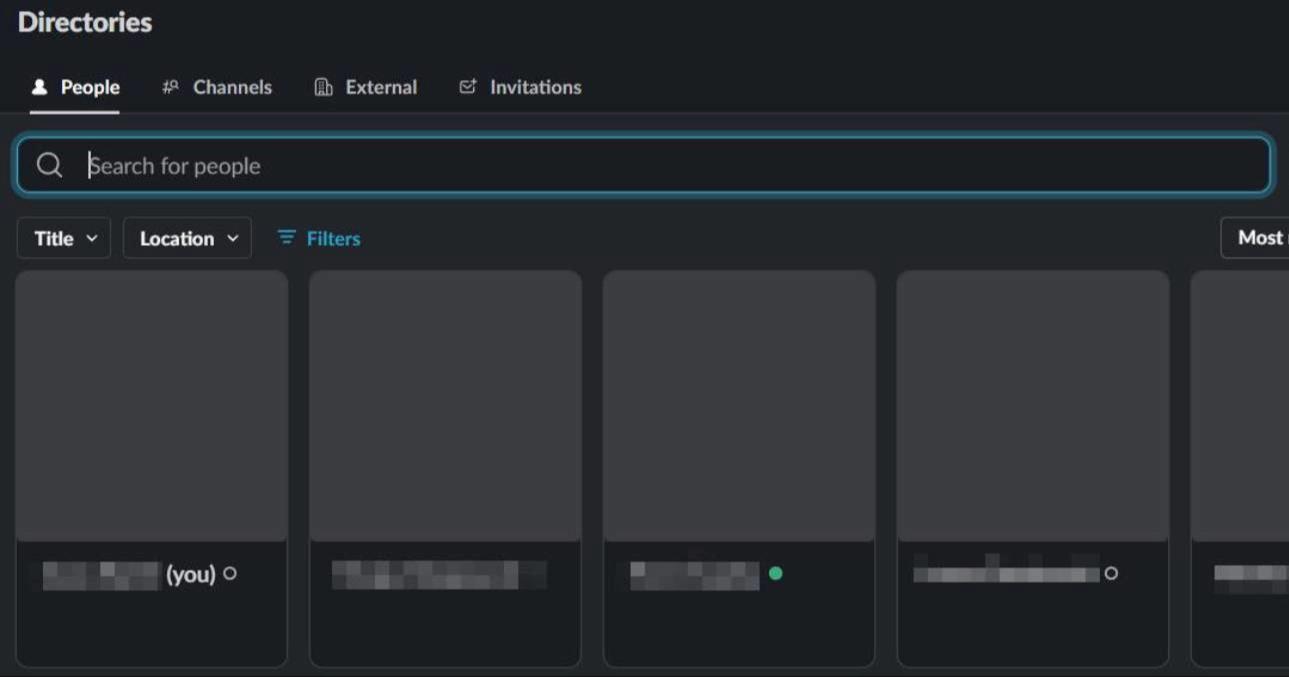Click the person icon on People tab
Screen dimensions: 1289x677
pyautogui.click(x=39, y=87)
